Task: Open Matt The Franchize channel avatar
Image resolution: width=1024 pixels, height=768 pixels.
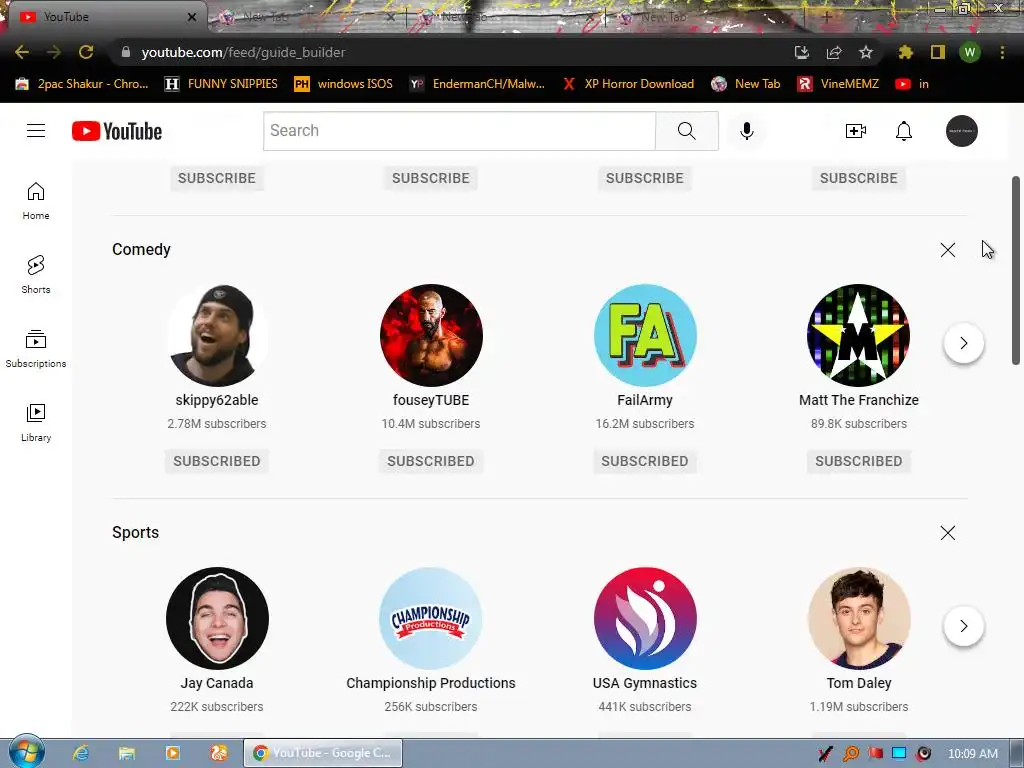Action: coord(859,336)
